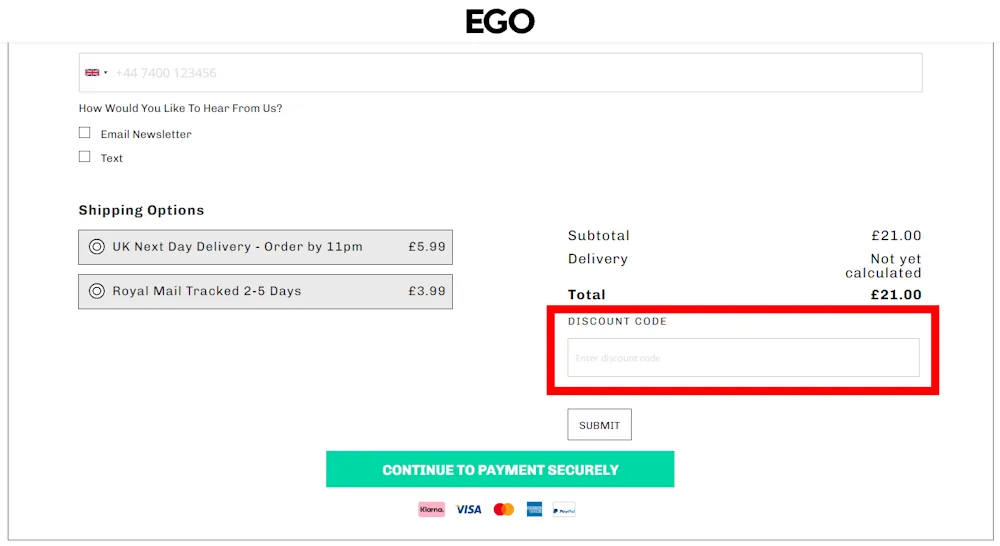Click the Mastercard logo icon
This screenshot has height=546, width=1000.
tap(504, 509)
